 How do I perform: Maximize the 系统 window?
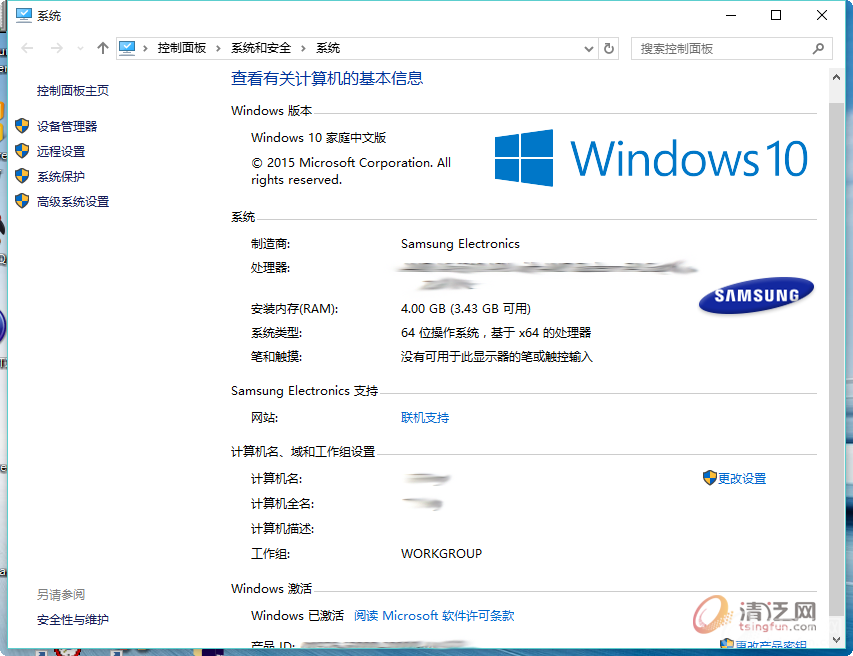tap(776, 15)
